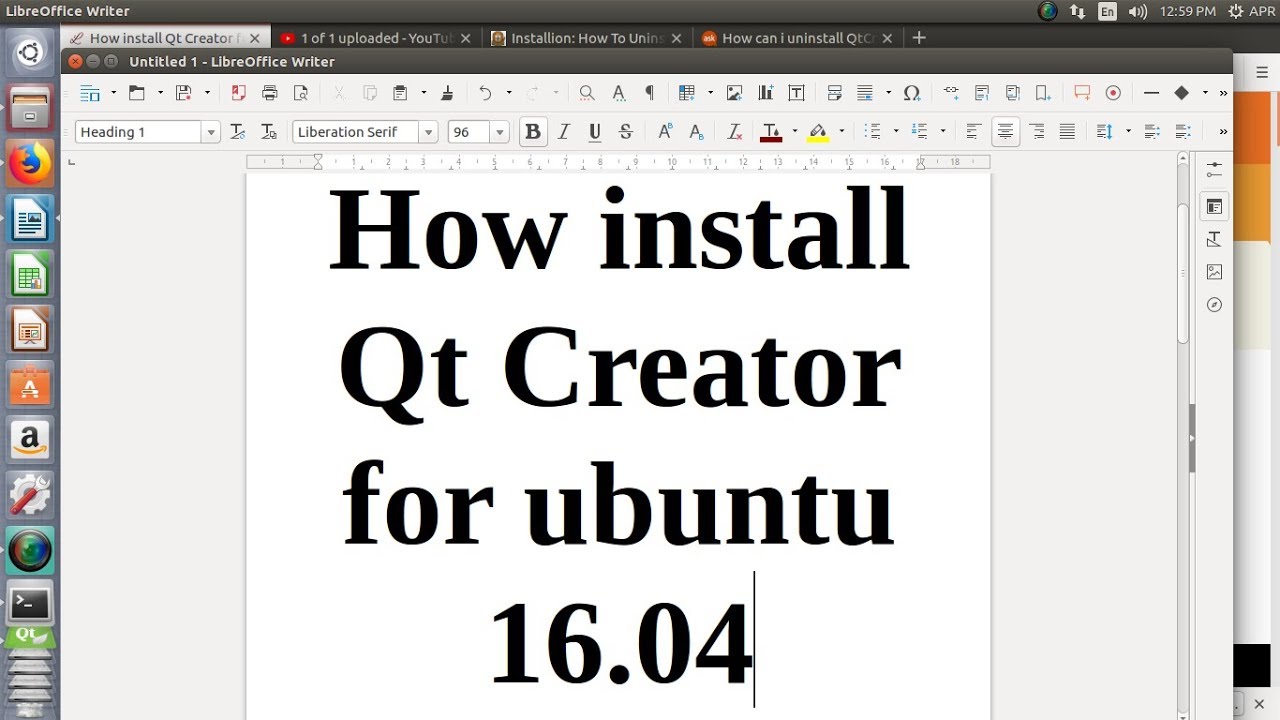This screenshot has height=720, width=1280.
Task: Click the Paste clipboard icon
Action: [x=400, y=93]
